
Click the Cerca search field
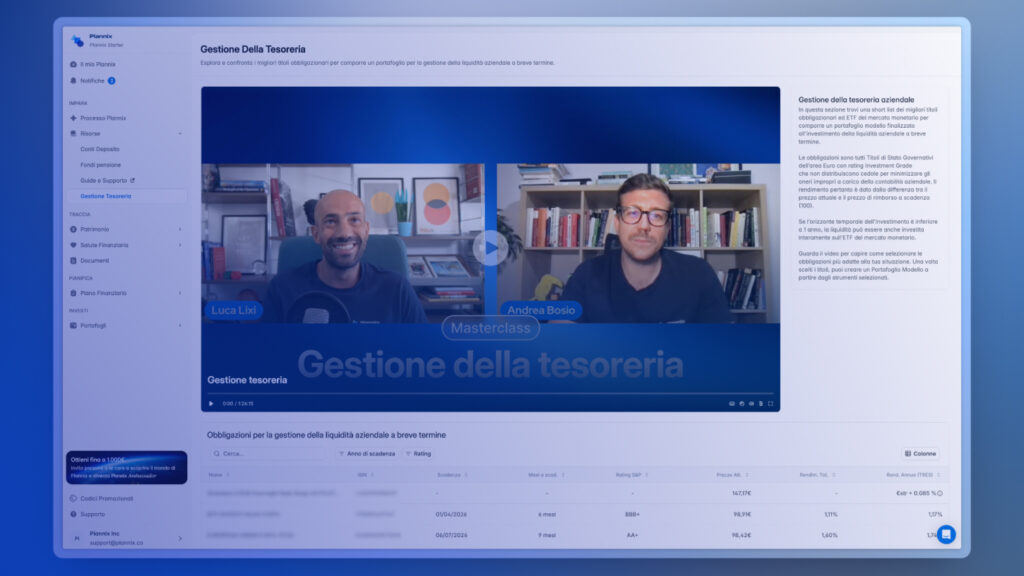point(270,453)
